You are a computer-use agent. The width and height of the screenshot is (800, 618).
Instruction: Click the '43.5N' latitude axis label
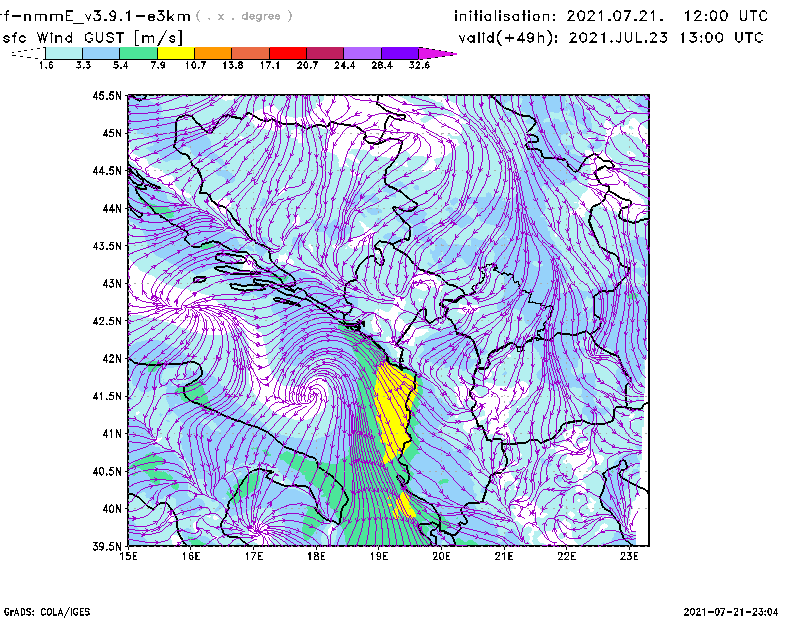107,246
